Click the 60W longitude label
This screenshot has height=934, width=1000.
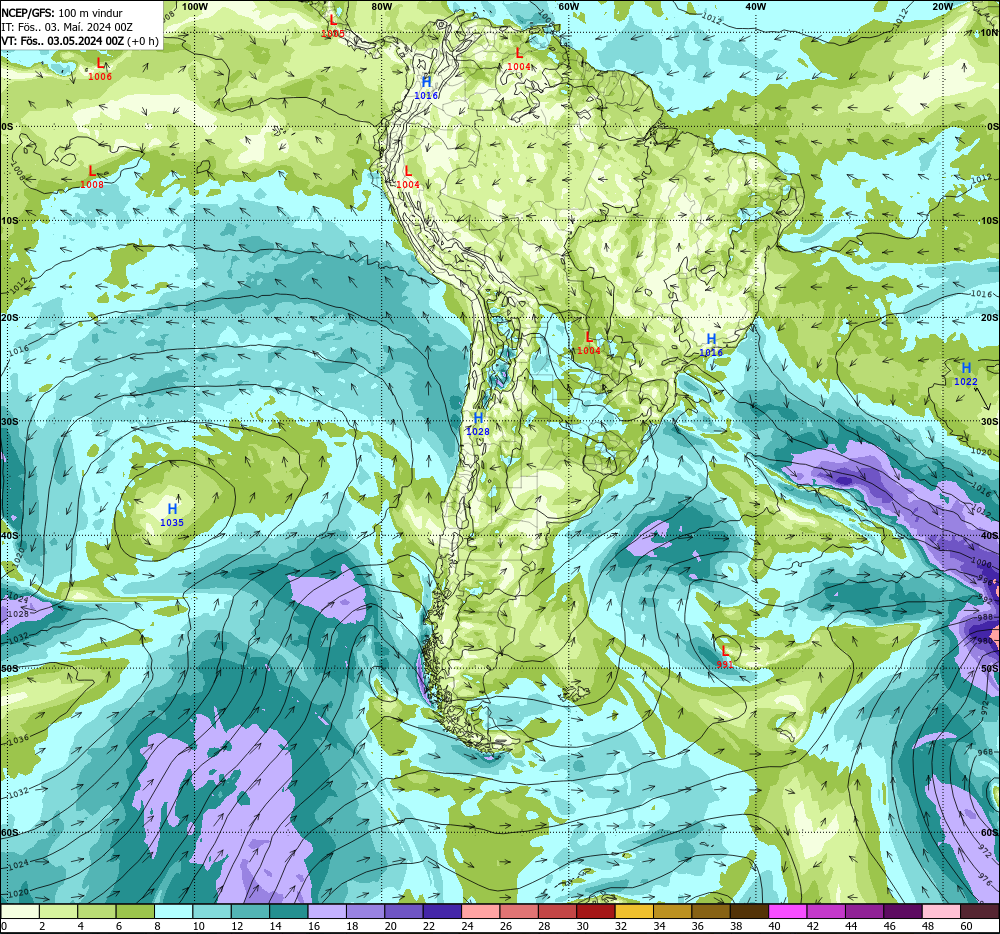[x=568, y=6]
